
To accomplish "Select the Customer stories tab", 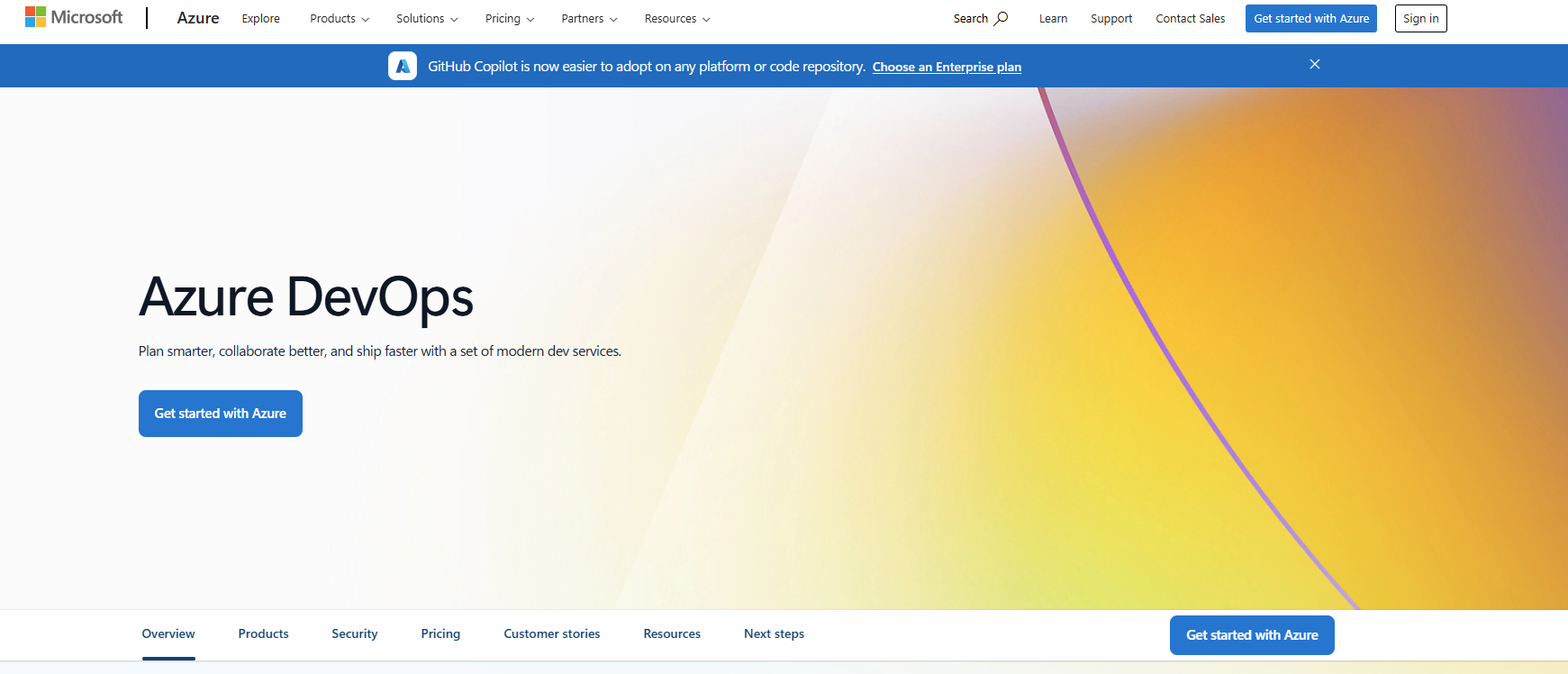I will pos(552,634).
